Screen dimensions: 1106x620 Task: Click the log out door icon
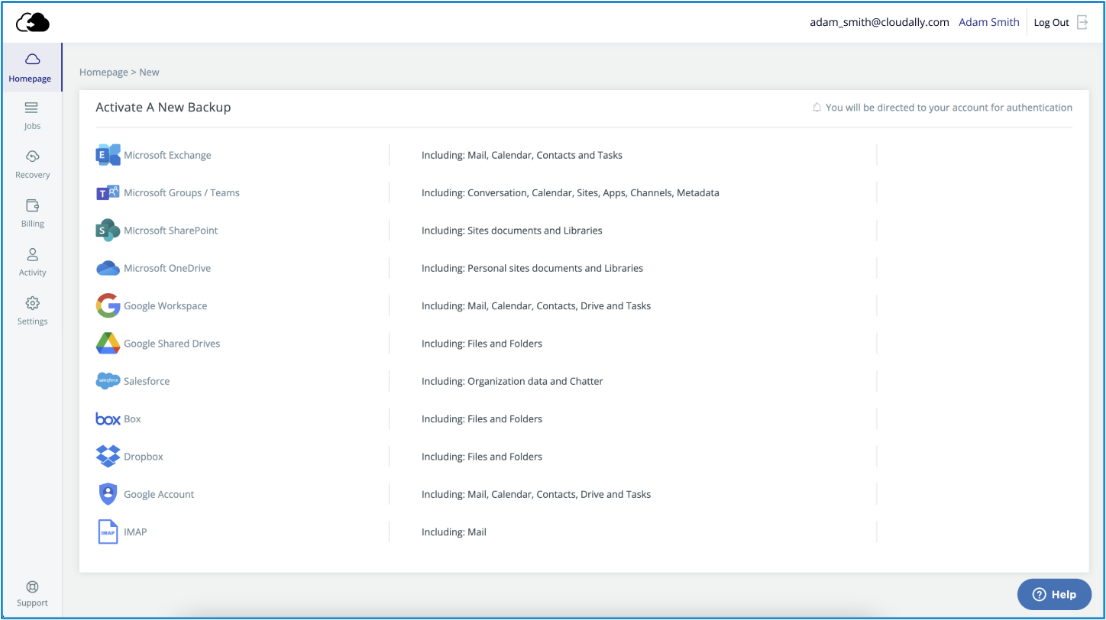[1083, 23]
